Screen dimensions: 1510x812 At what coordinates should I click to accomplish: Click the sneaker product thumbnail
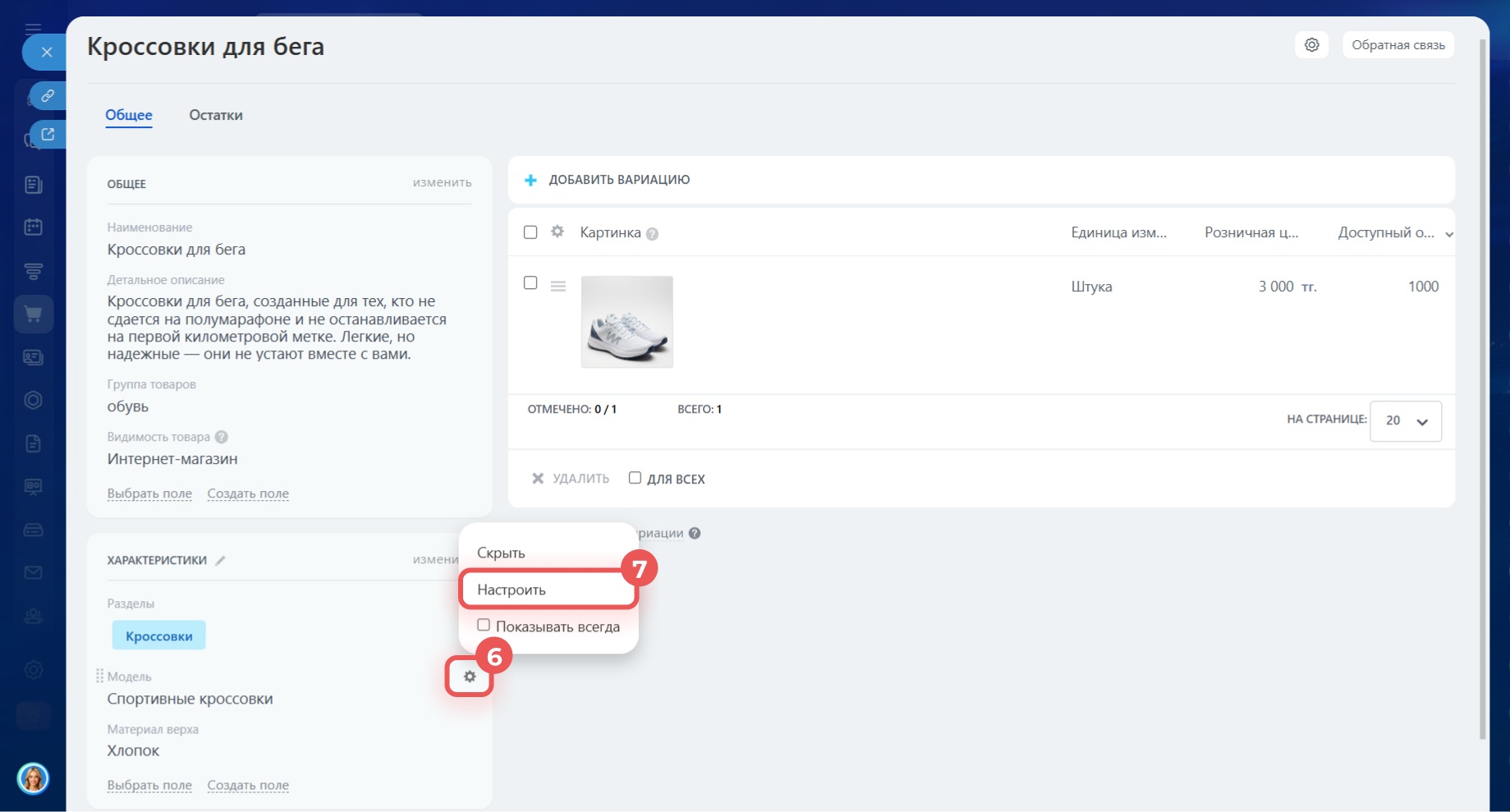coord(626,322)
